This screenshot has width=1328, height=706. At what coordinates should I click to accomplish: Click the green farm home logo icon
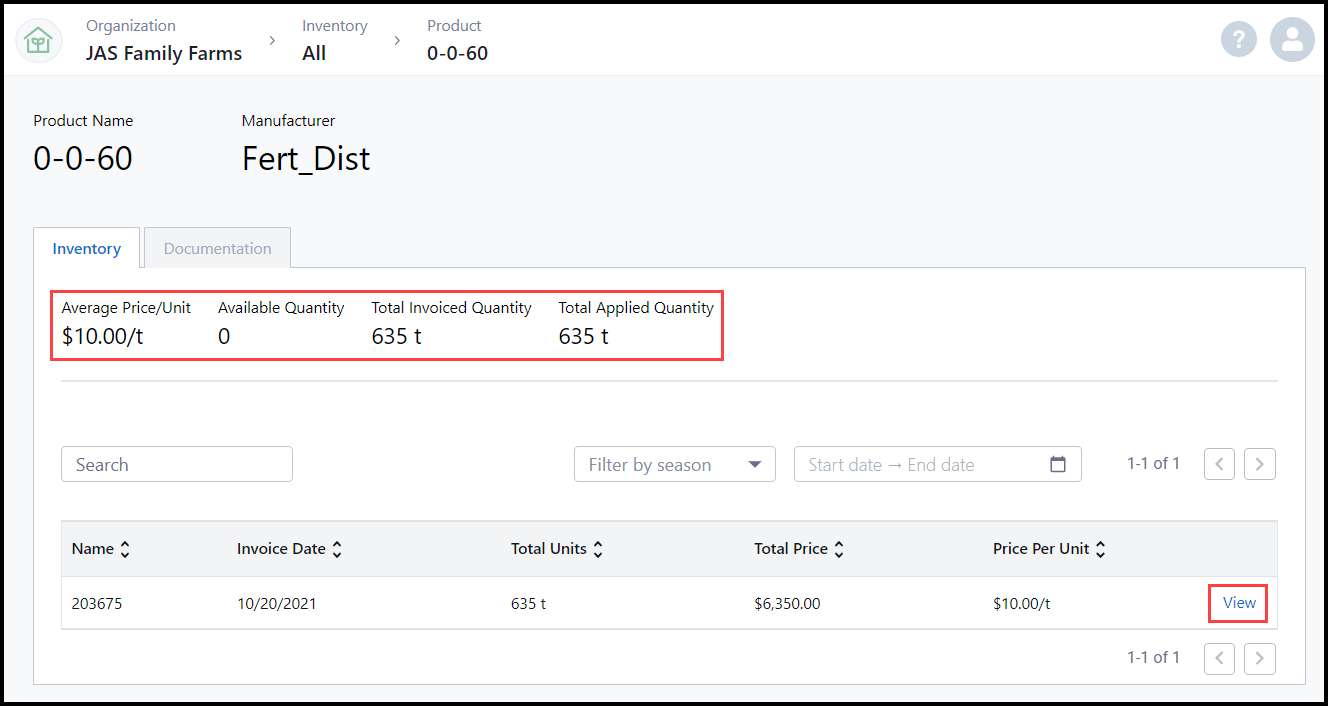pos(38,40)
